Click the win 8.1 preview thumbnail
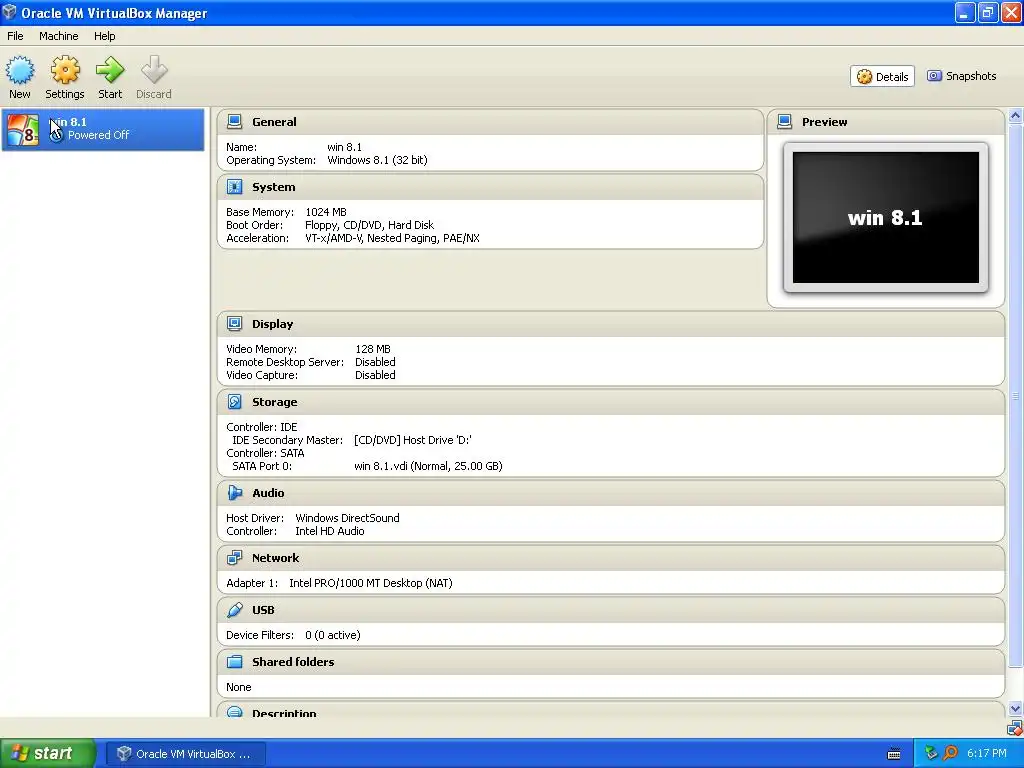The image size is (1024, 768). 886,217
